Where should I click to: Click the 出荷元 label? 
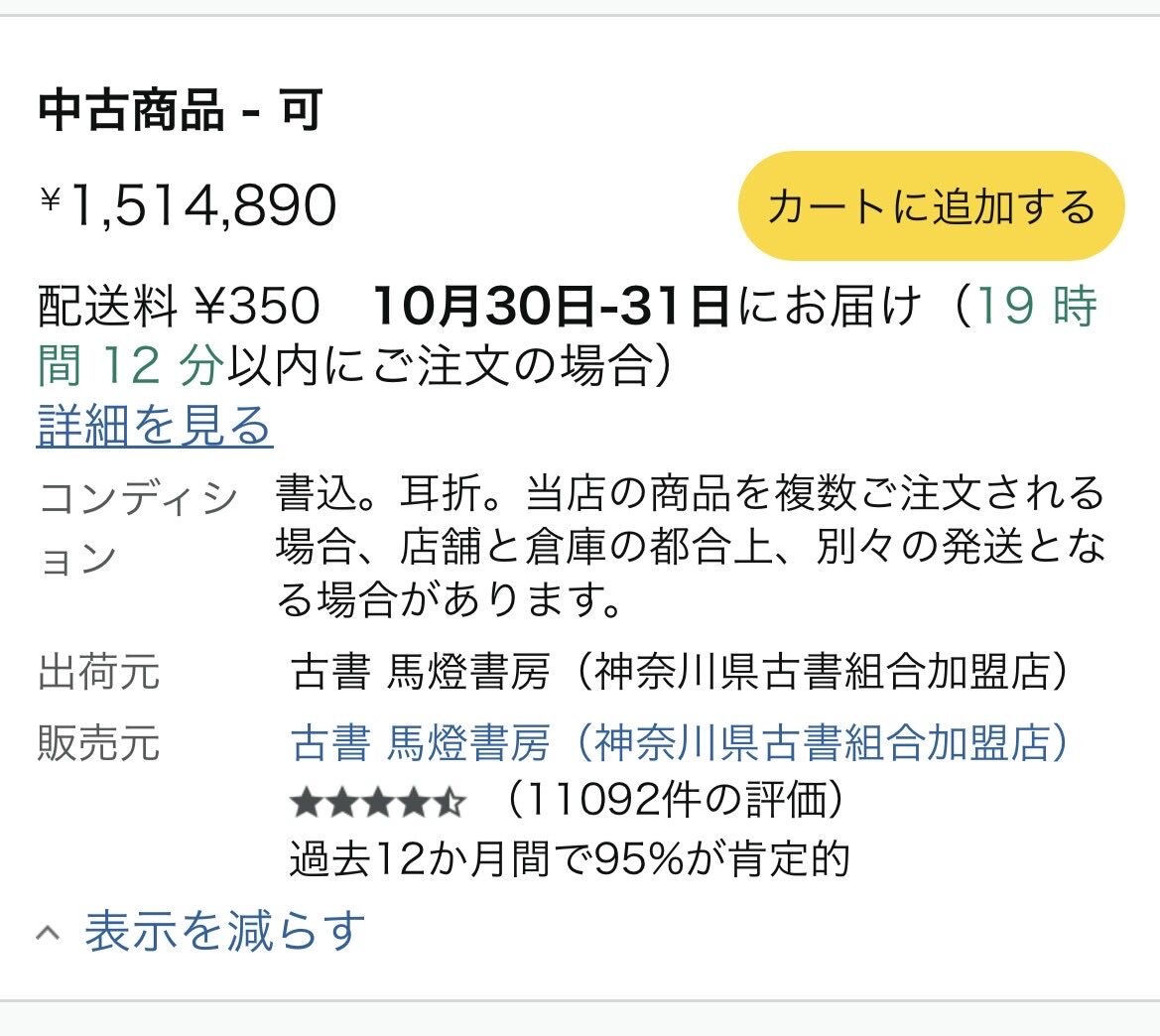(98, 673)
